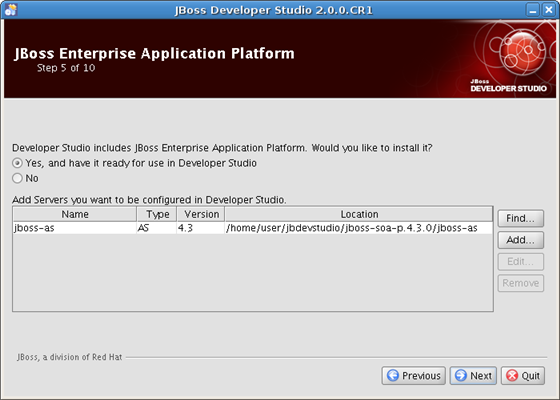Image resolution: width=560 pixels, height=400 pixels.
Task: Minimize the installer window
Action: pyautogui.click(x=532, y=10)
